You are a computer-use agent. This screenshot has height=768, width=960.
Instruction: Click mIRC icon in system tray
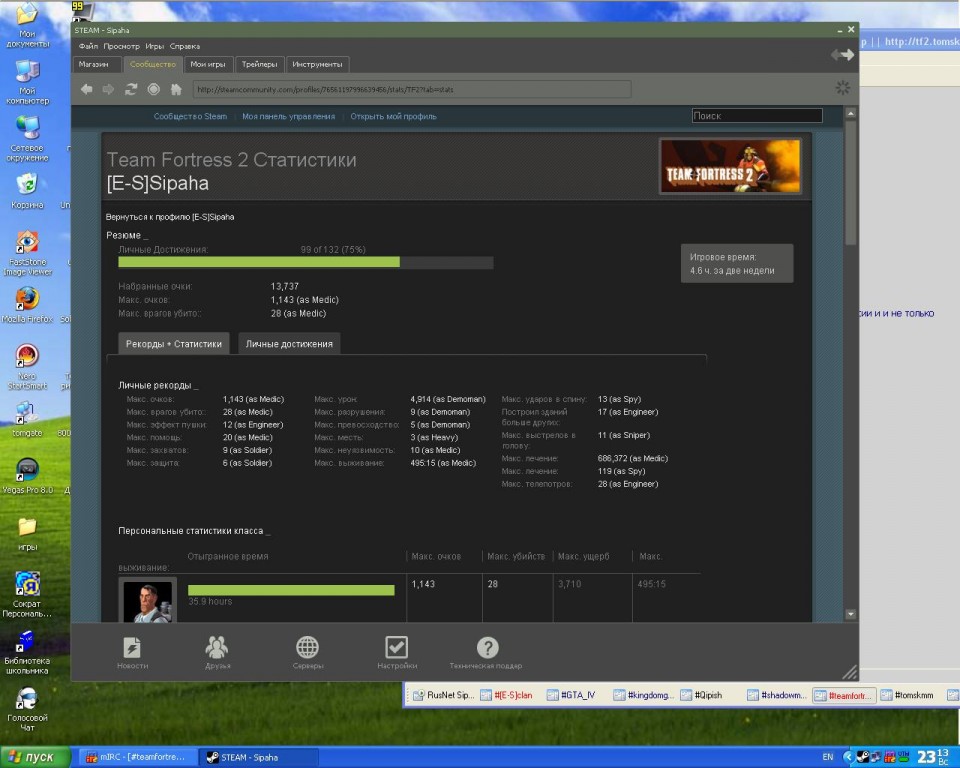[889, 757]
